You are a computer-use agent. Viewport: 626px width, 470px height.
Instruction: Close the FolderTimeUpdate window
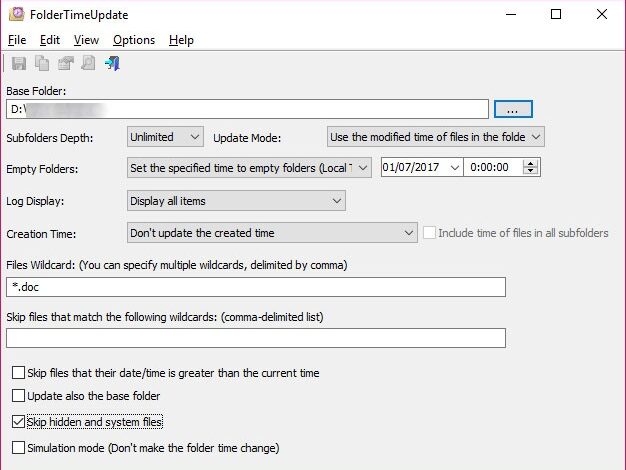click(x=602, y=14)
